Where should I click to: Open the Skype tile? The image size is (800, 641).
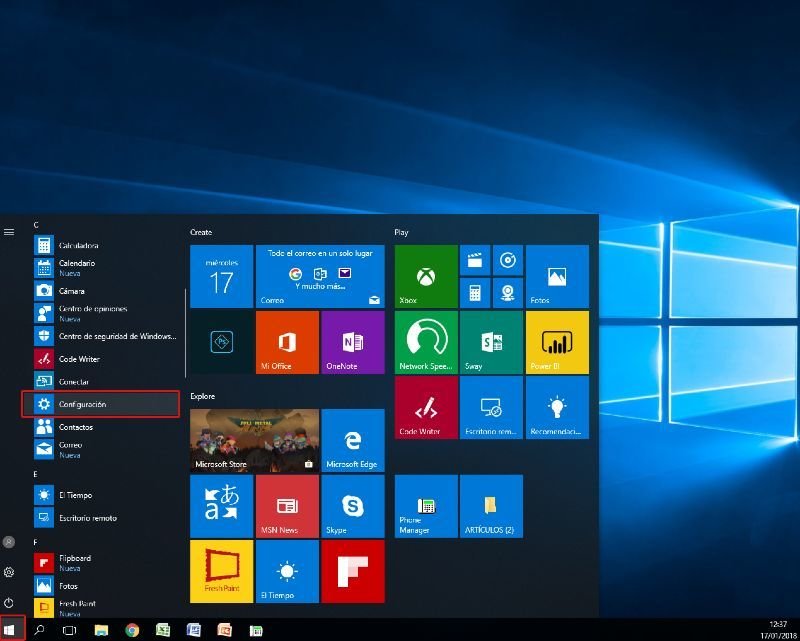[352, 506]
